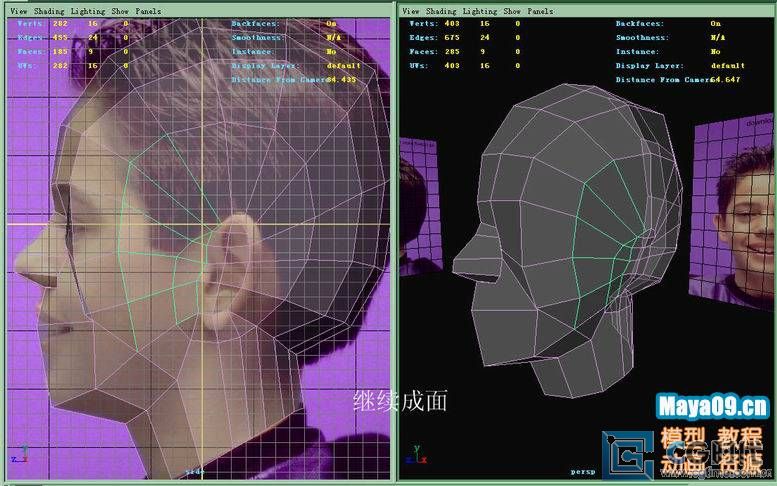Open Shading menu in side view panel
Image resolution: width=777 pixels, height=486 pixels.
(x=48, y=11)
